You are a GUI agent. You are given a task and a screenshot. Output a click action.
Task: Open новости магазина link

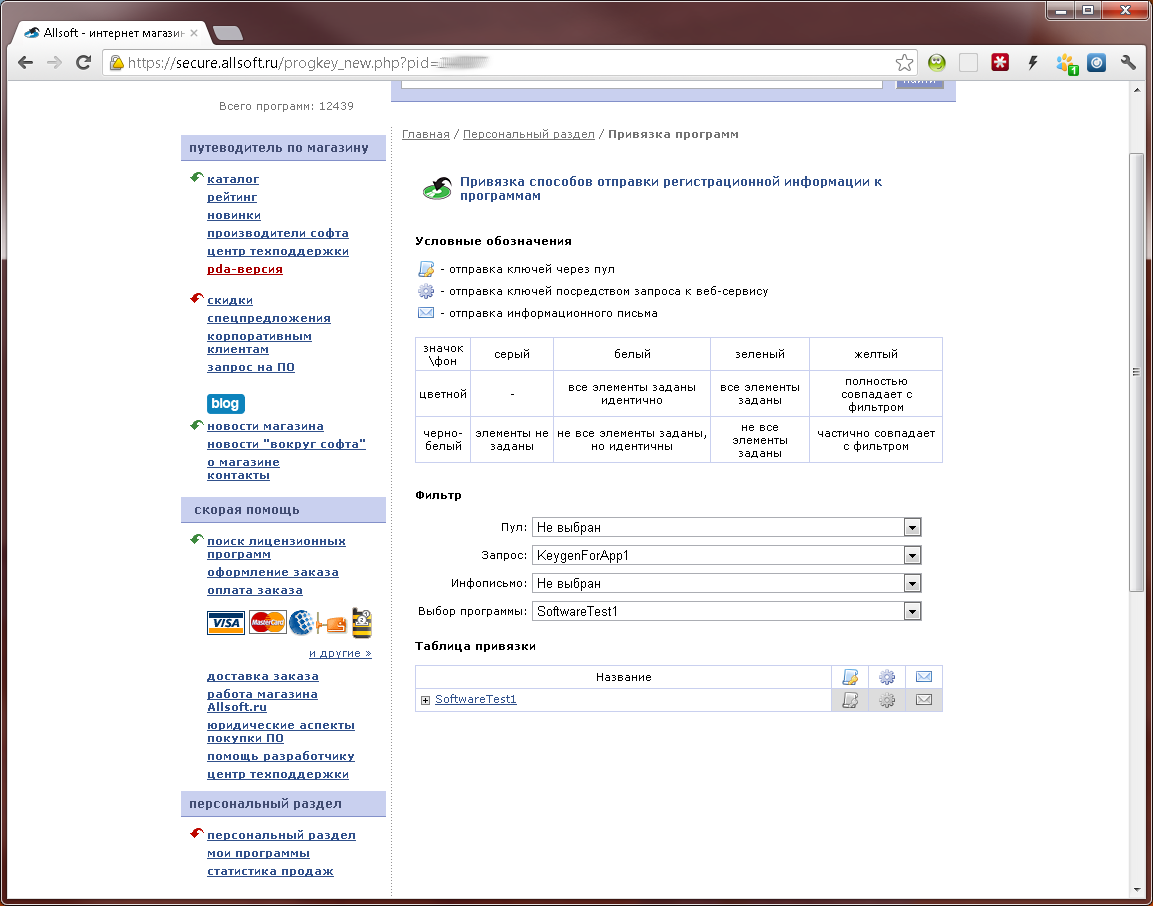pos(265,427)
